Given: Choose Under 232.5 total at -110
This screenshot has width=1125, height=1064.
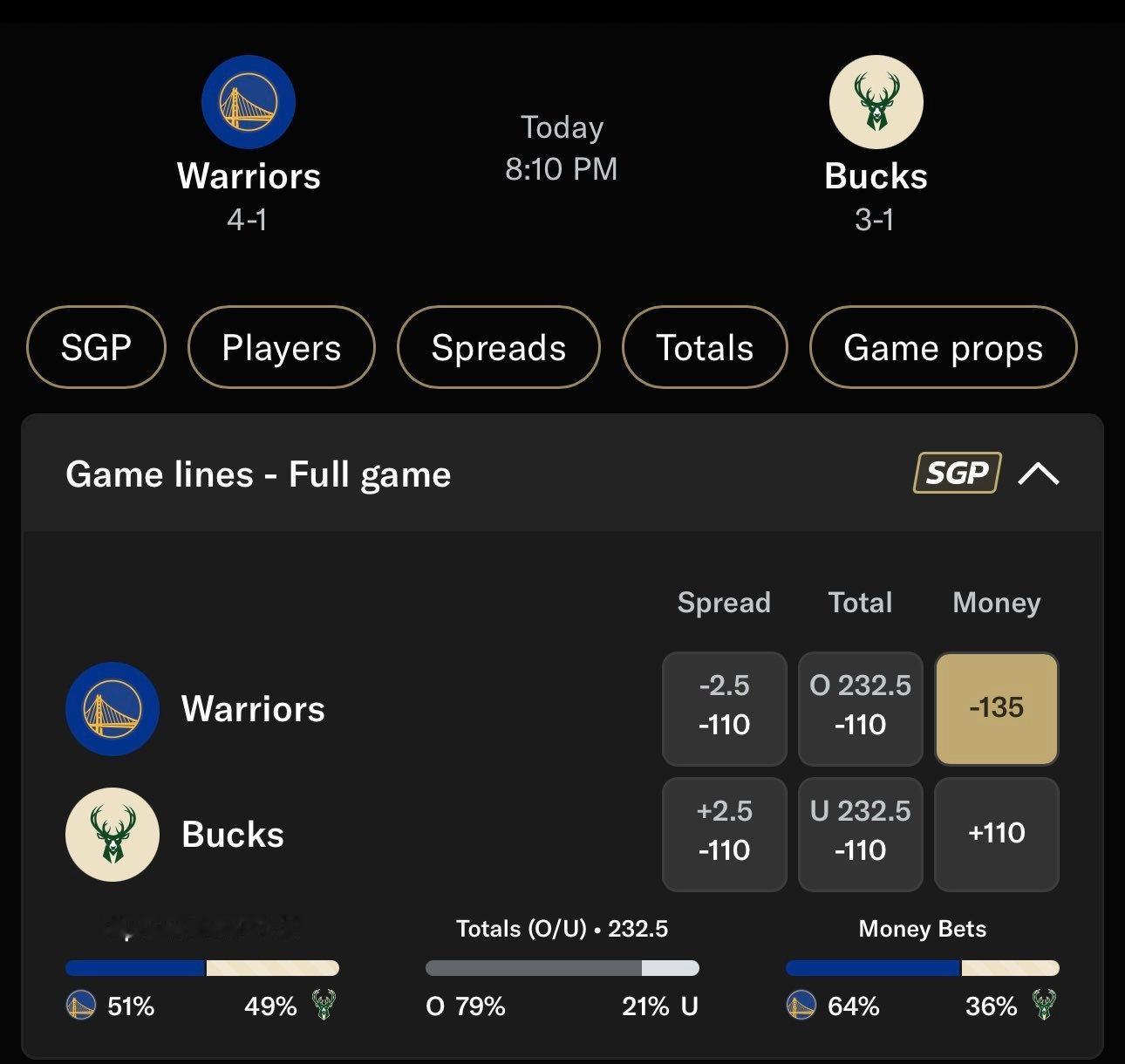Looking at the screenshot, I should pyautogui.click(x=860, y=834).
